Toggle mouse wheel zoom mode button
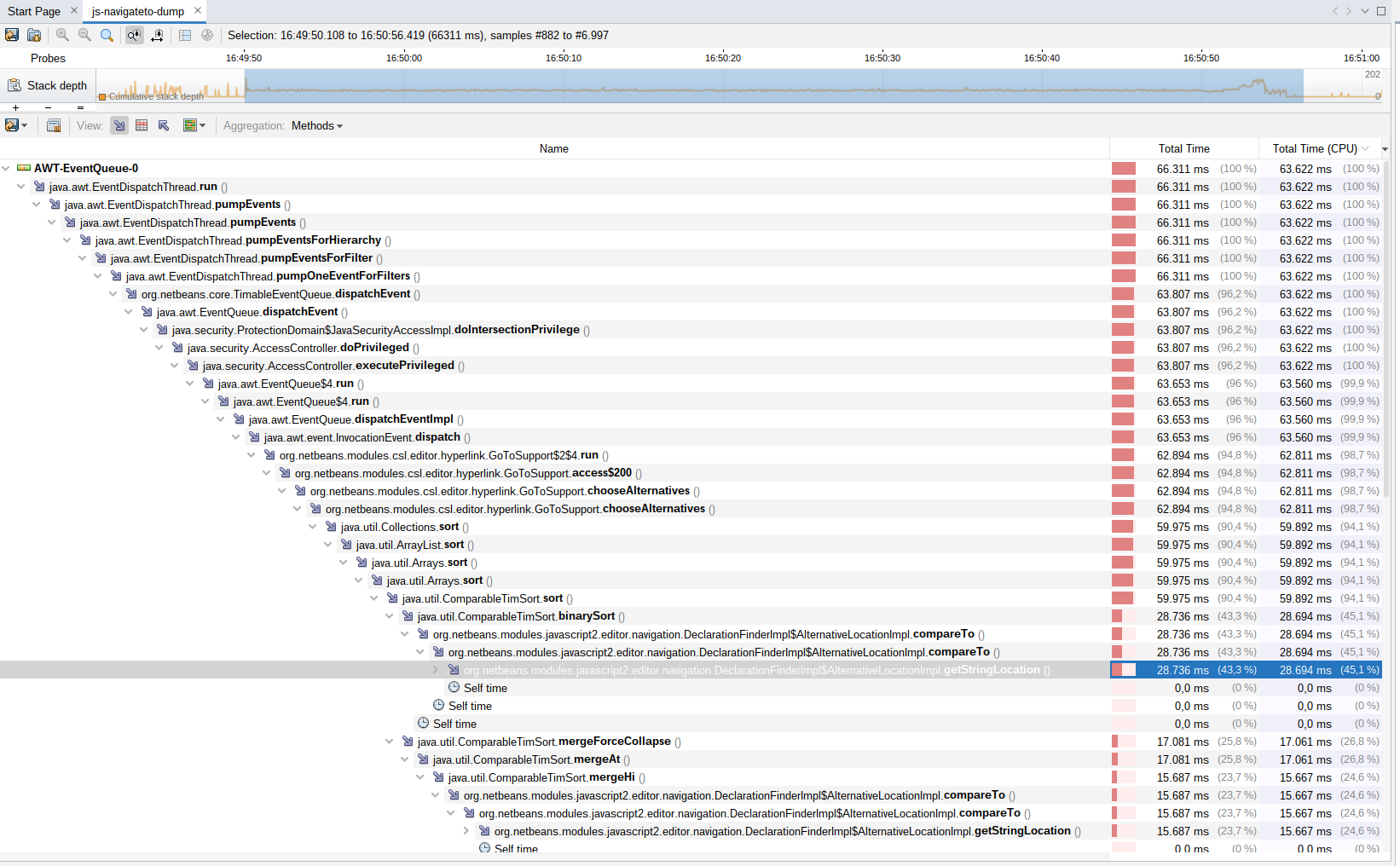This screenshot has width=1400, height=866. pyautogui.click(x=134, y=35)
